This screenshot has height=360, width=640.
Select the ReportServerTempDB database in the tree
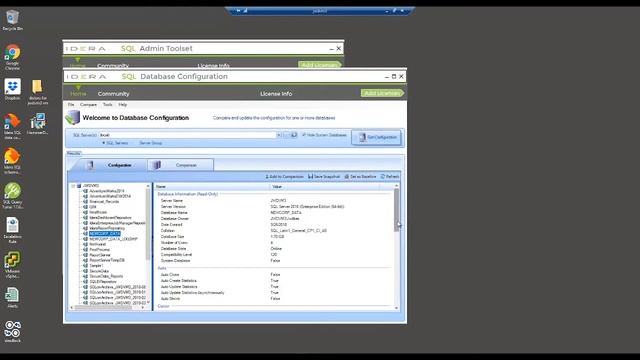tap(107, 260)
